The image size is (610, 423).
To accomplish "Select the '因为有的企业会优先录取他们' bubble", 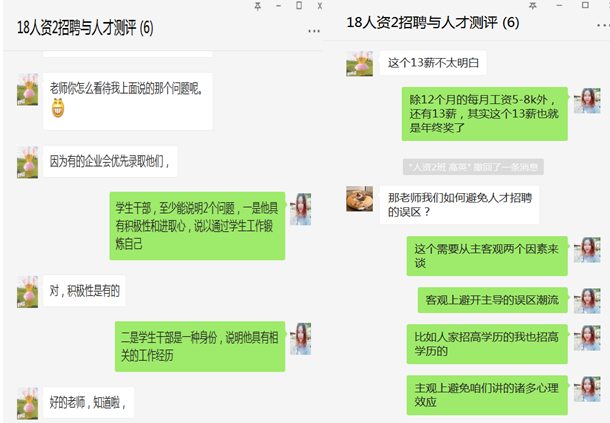I will [110, 161].
